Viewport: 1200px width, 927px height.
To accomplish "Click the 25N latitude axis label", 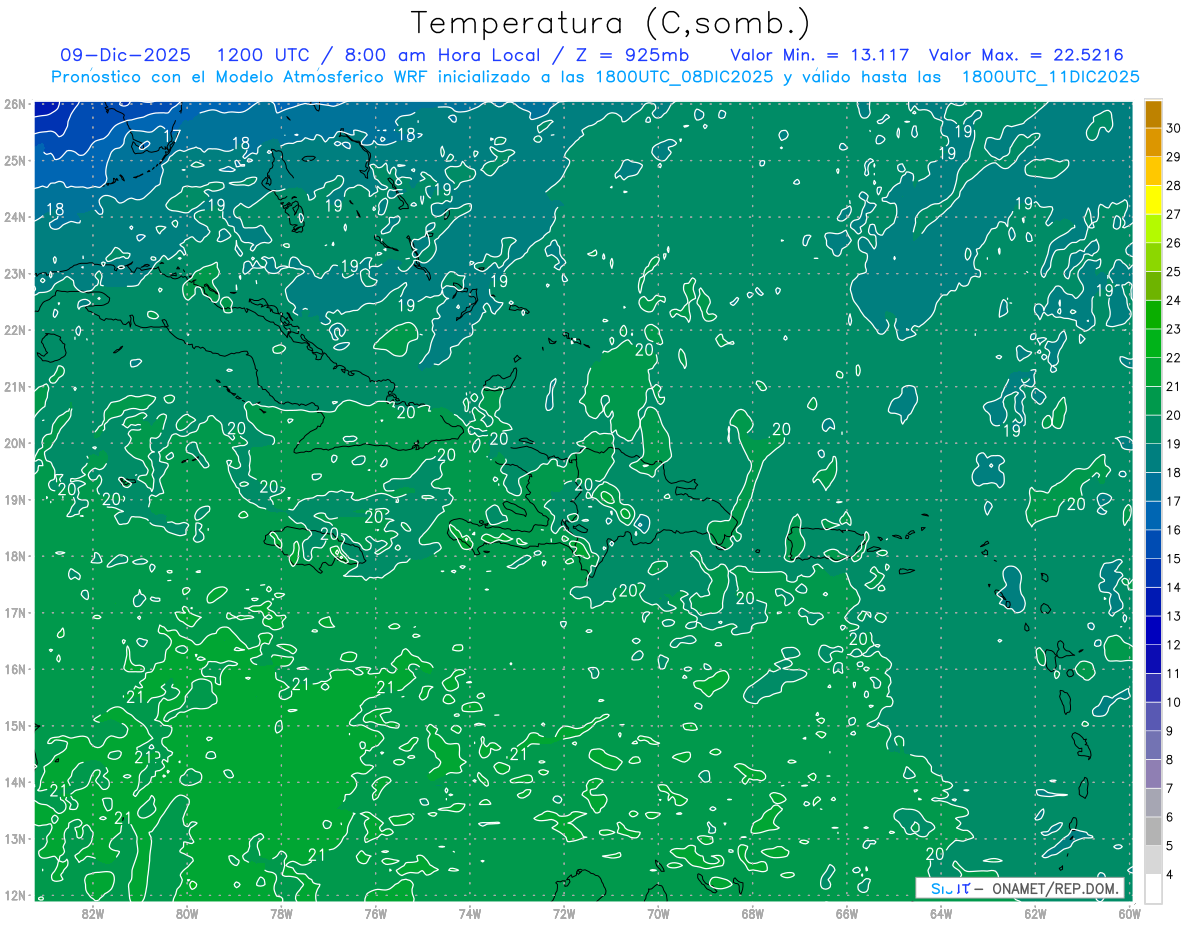I will 15,160.
